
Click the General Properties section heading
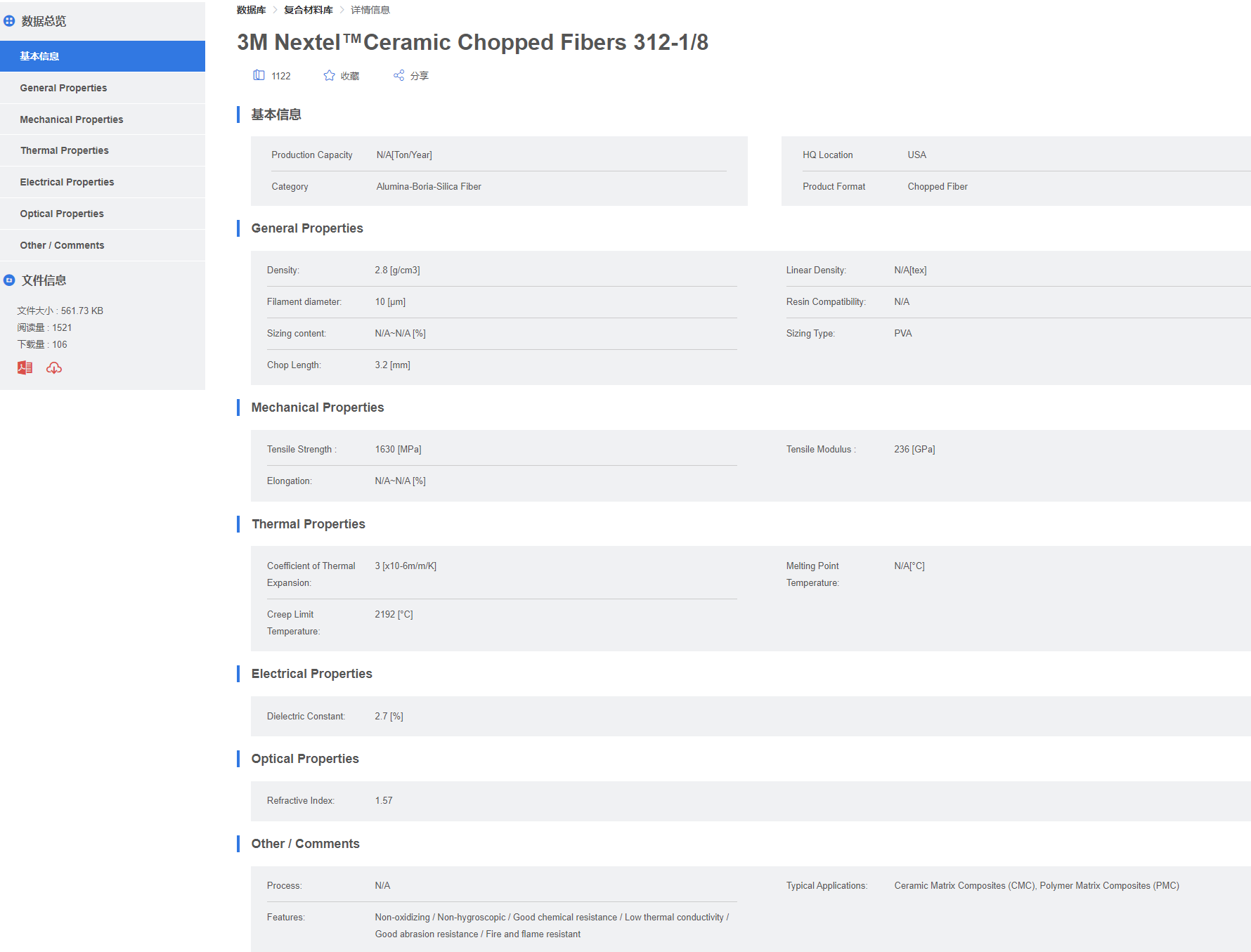click(307, 228)
